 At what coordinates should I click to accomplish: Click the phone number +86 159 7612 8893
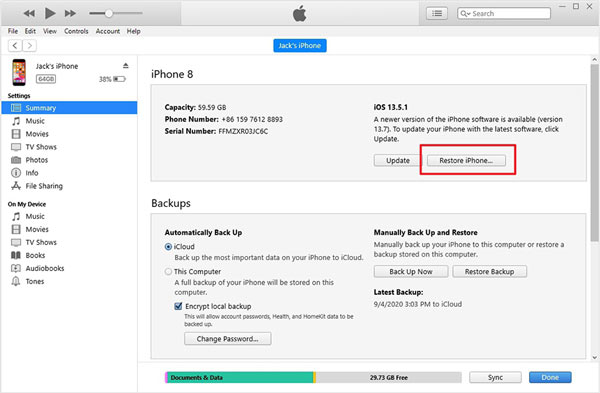pyautogui.click(x=252, y=119)
